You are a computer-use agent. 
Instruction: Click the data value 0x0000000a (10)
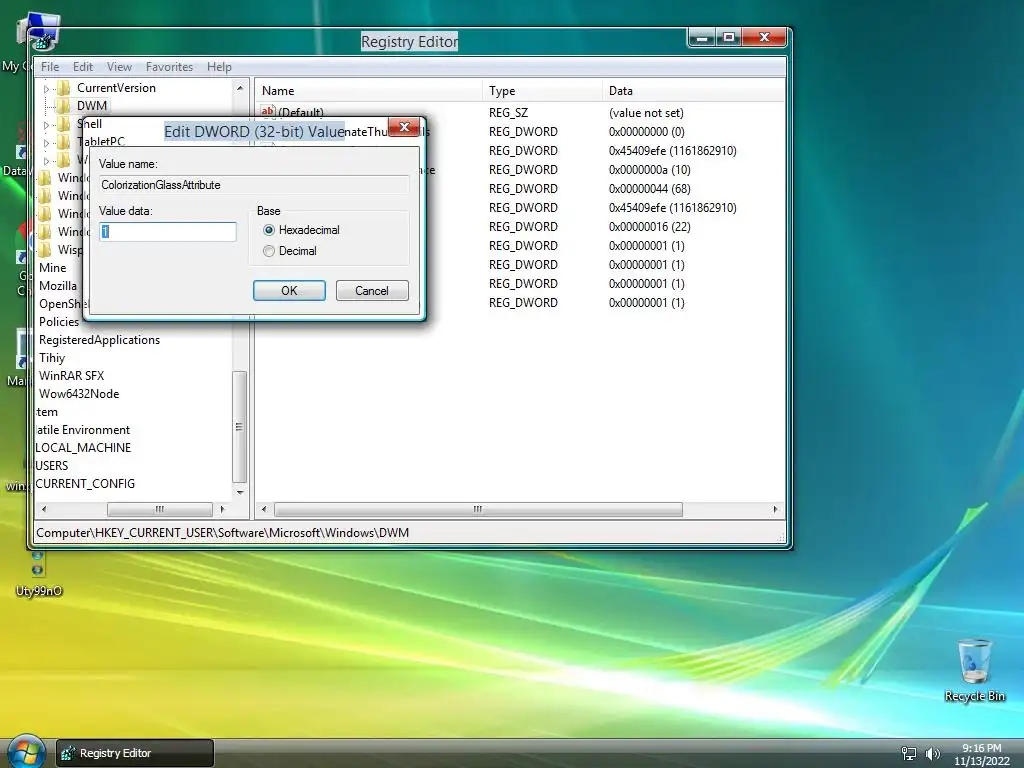tap(649, 170)
